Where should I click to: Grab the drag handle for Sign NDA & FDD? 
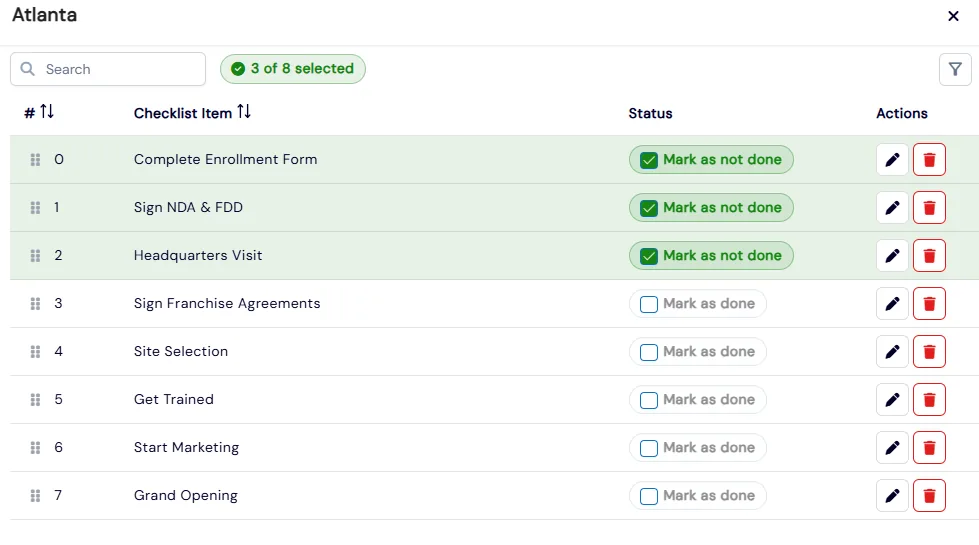[36, 208]
